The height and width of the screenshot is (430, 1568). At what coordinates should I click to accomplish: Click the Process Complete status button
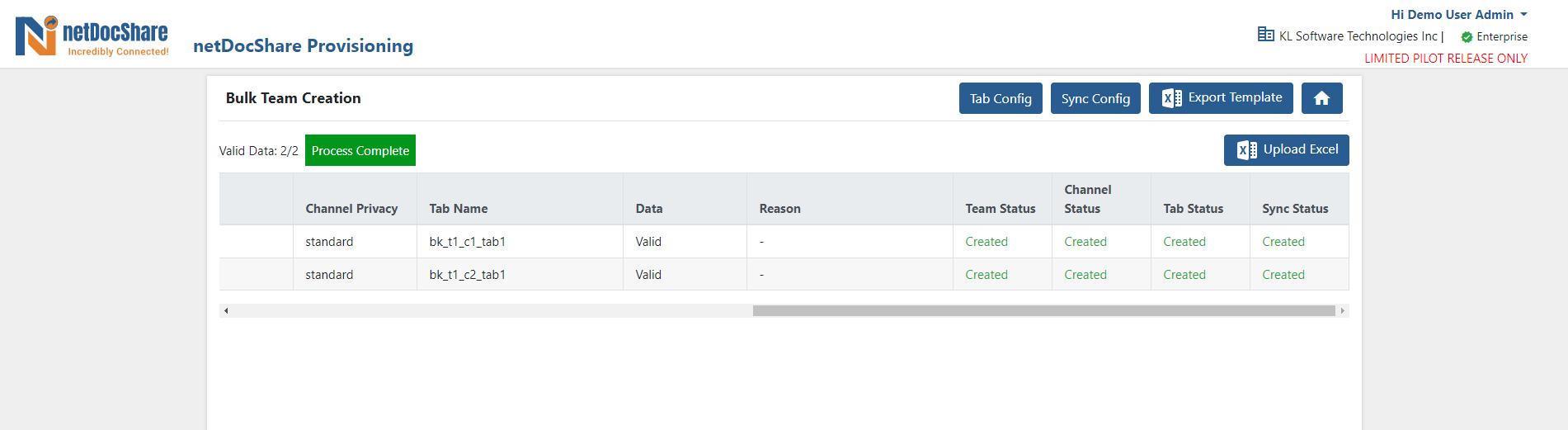pos(360,150)
